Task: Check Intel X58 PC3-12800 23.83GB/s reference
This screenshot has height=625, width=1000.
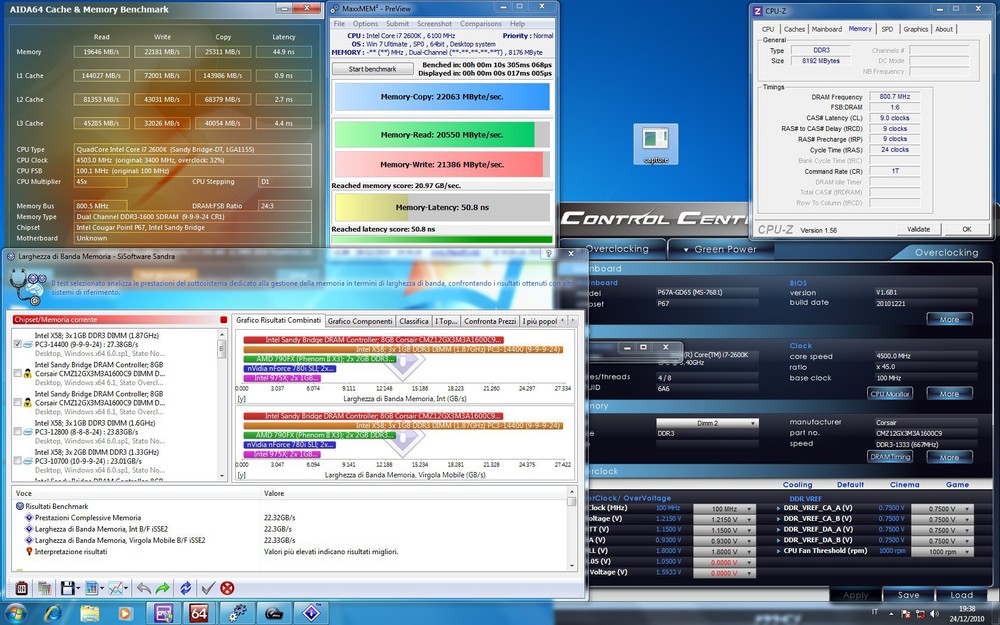Action: 18,431
